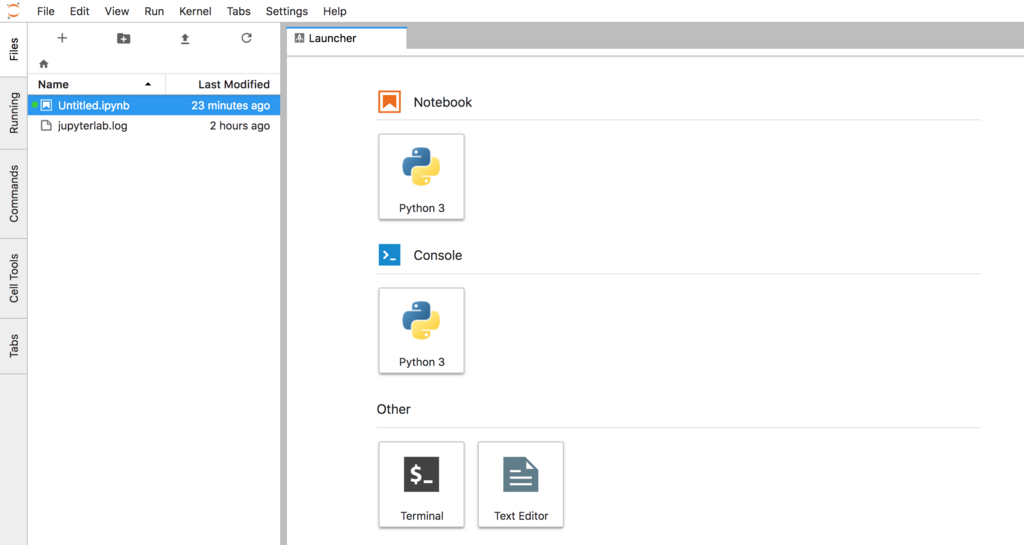This screenshot has height=545, width=1024.
Task: Launch a Python 3 console
Action: click(421, 331)
